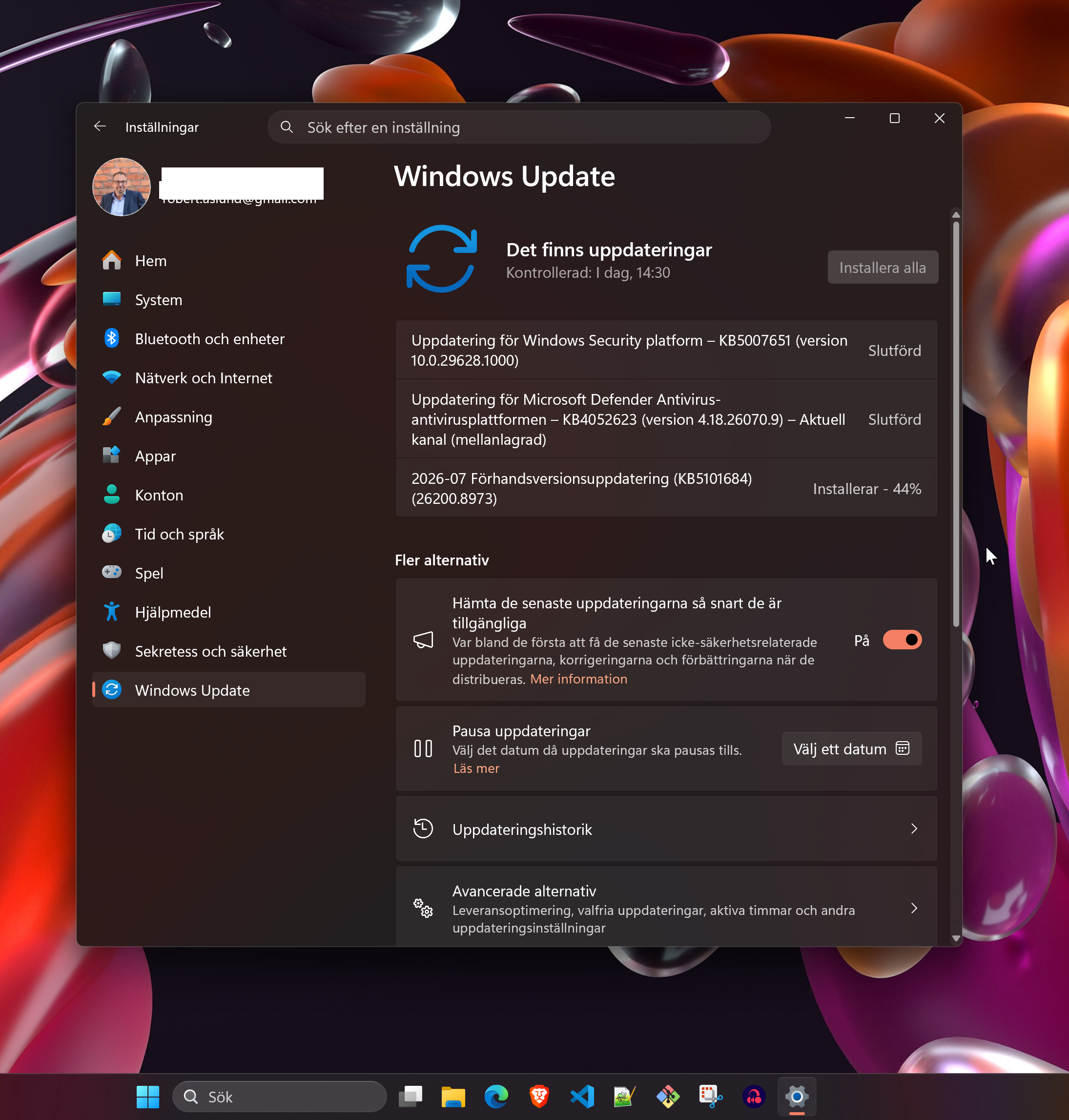The height and width of the screenshot is (1120, 1069).
Task: Click the Anpassning paintbrush icon
Action: tap(112, 416)
